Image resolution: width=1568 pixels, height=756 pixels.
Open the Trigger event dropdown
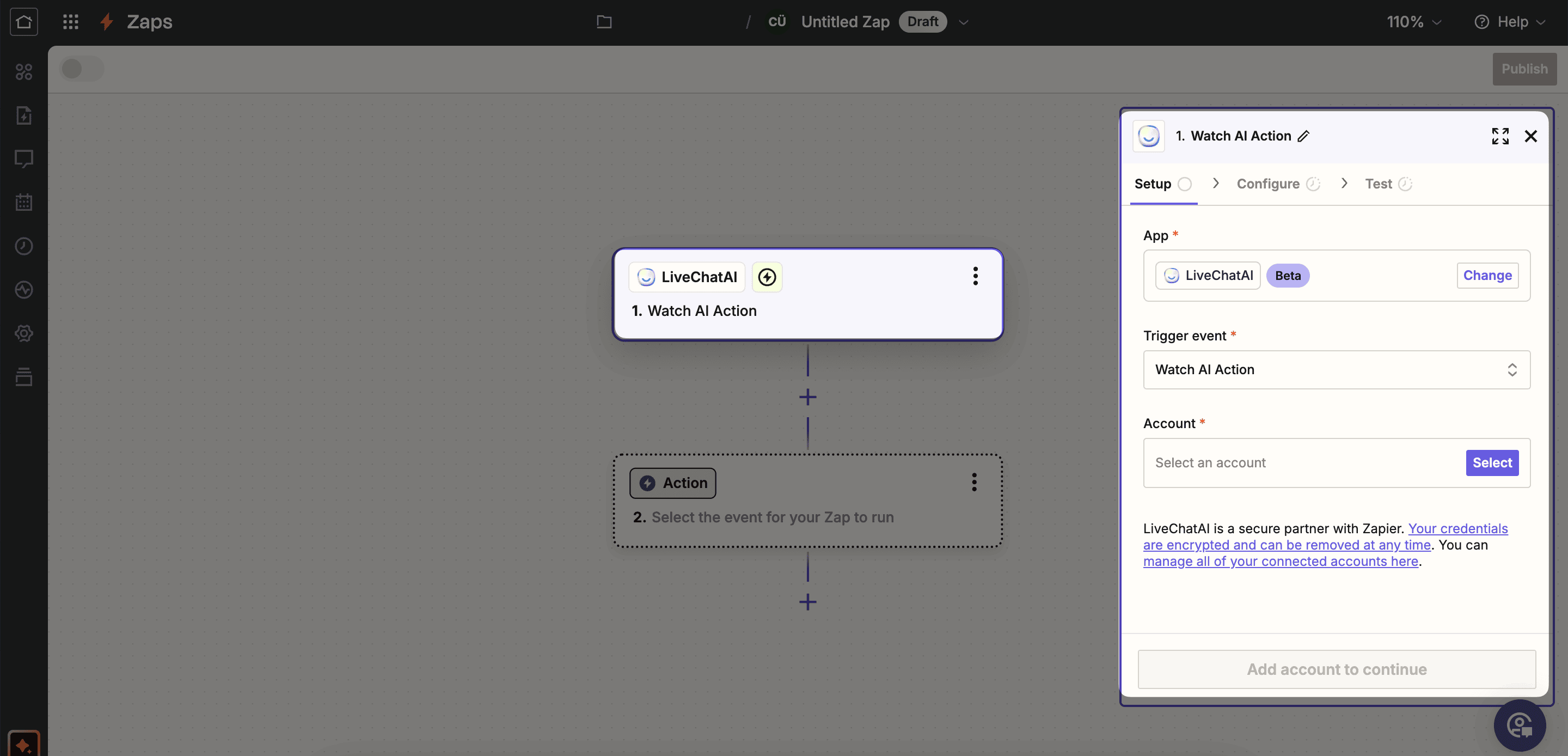tap(1337, 369)
